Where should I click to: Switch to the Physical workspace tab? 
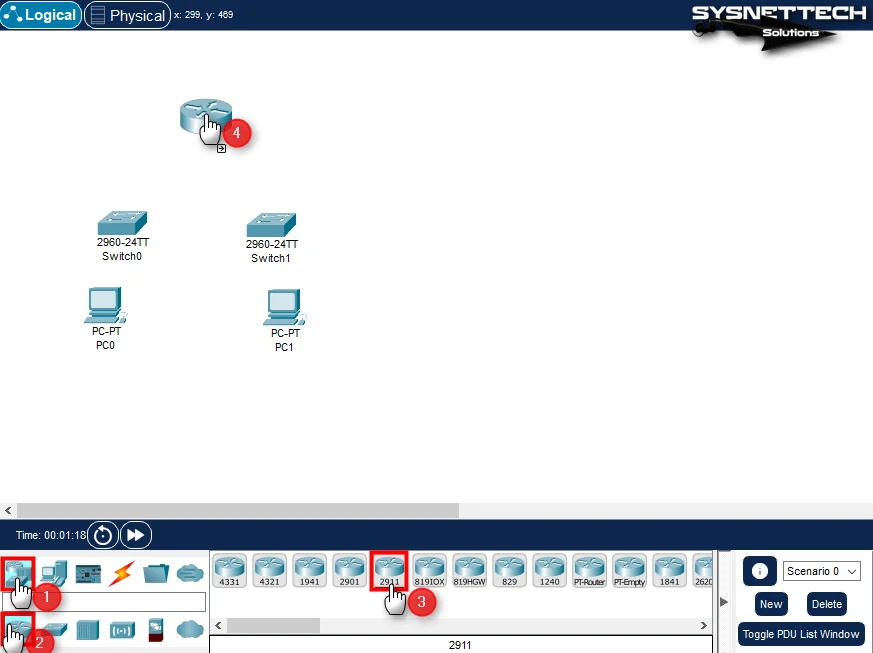(x=127, y=15)
